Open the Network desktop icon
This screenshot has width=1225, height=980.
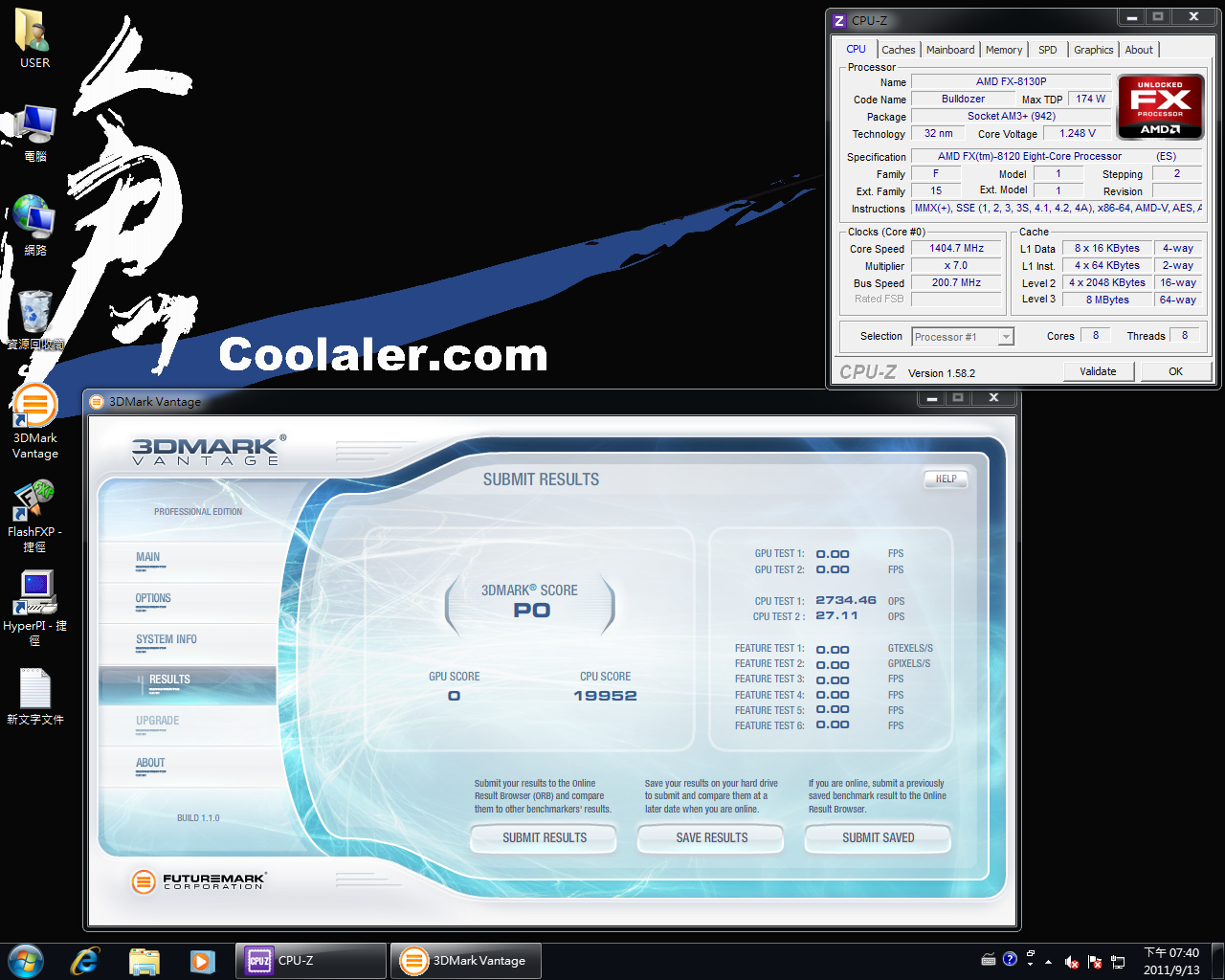tap(34, 226)
